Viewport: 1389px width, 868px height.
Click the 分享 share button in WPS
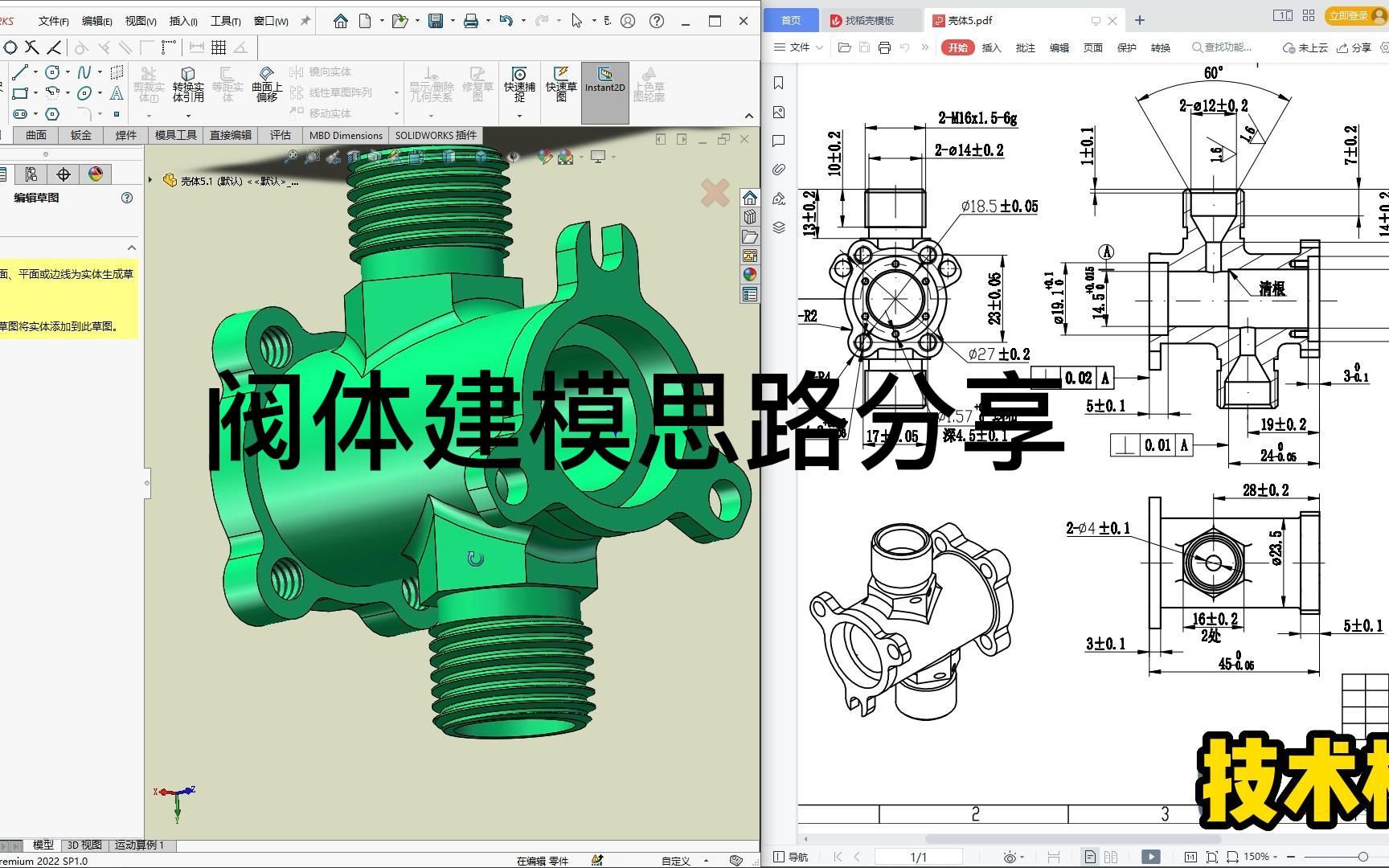(1354, 47)
